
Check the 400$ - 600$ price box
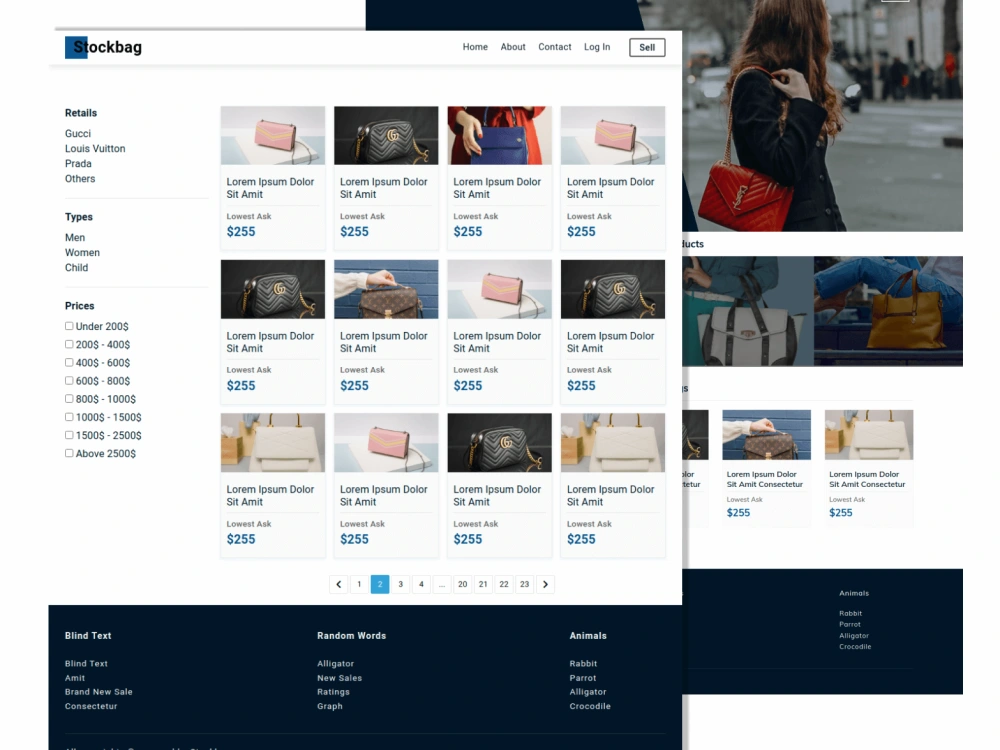pyautogui.click(x=69, y=362)
